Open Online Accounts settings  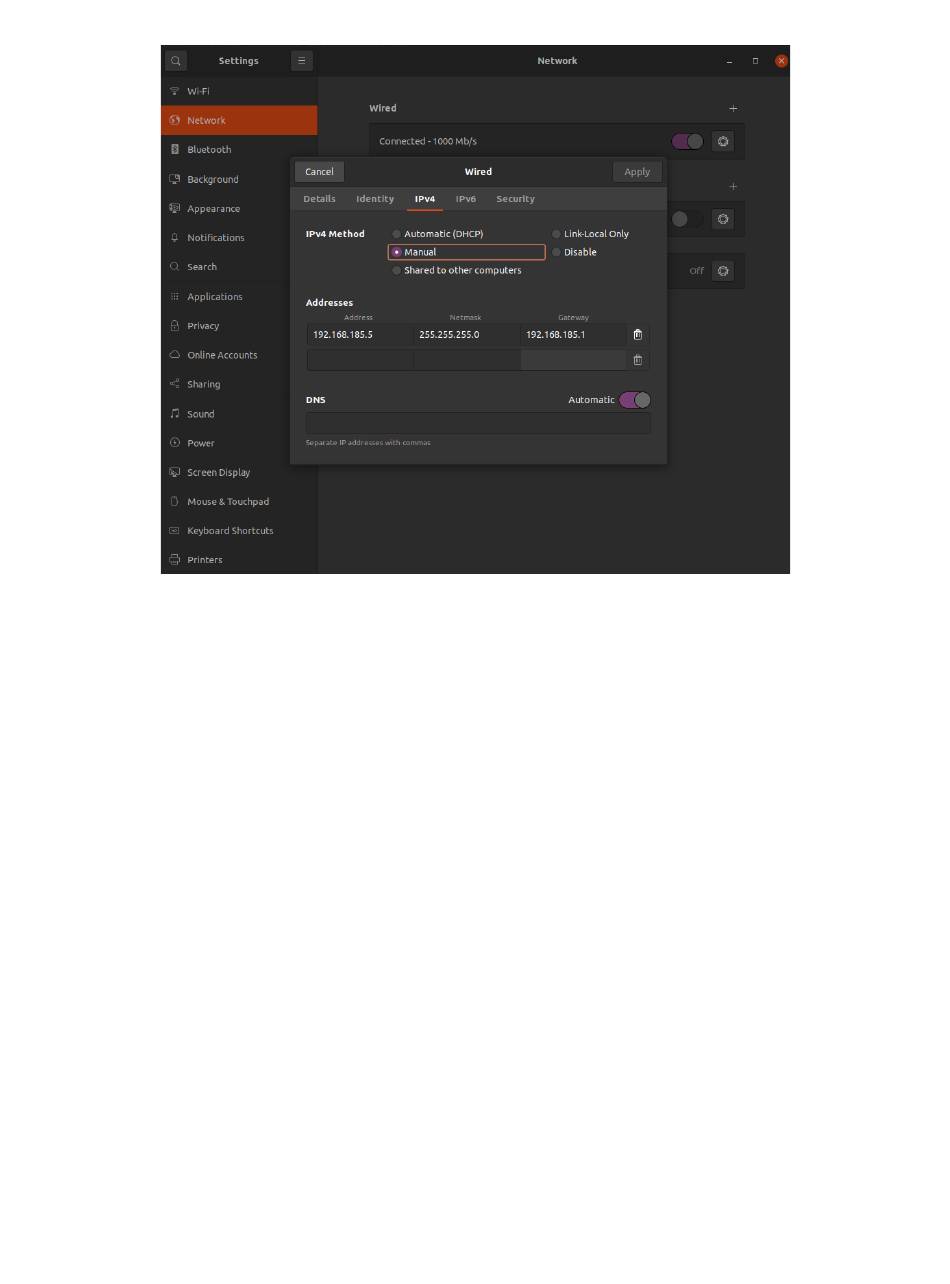click(x=239, y=355)
